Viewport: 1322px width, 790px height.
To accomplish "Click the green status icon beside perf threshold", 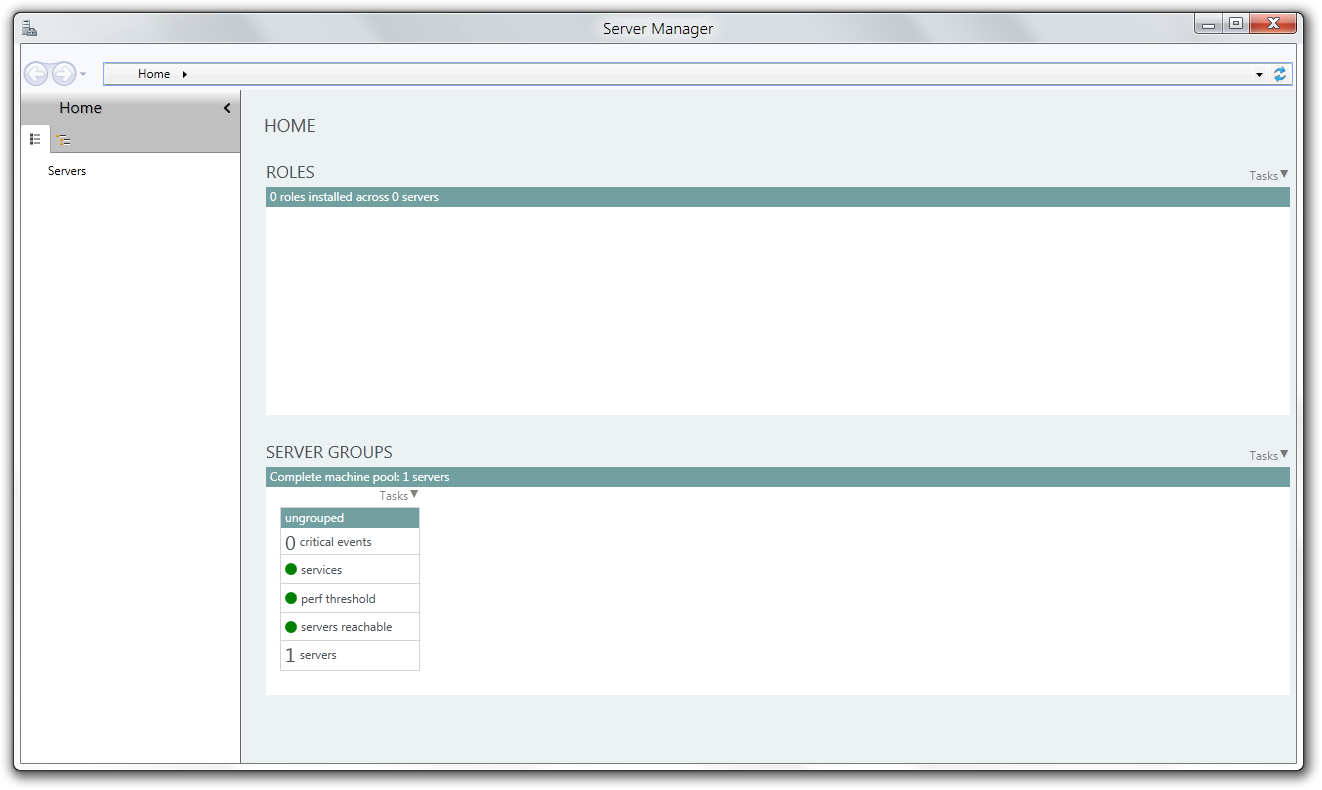I will point(291,599).
